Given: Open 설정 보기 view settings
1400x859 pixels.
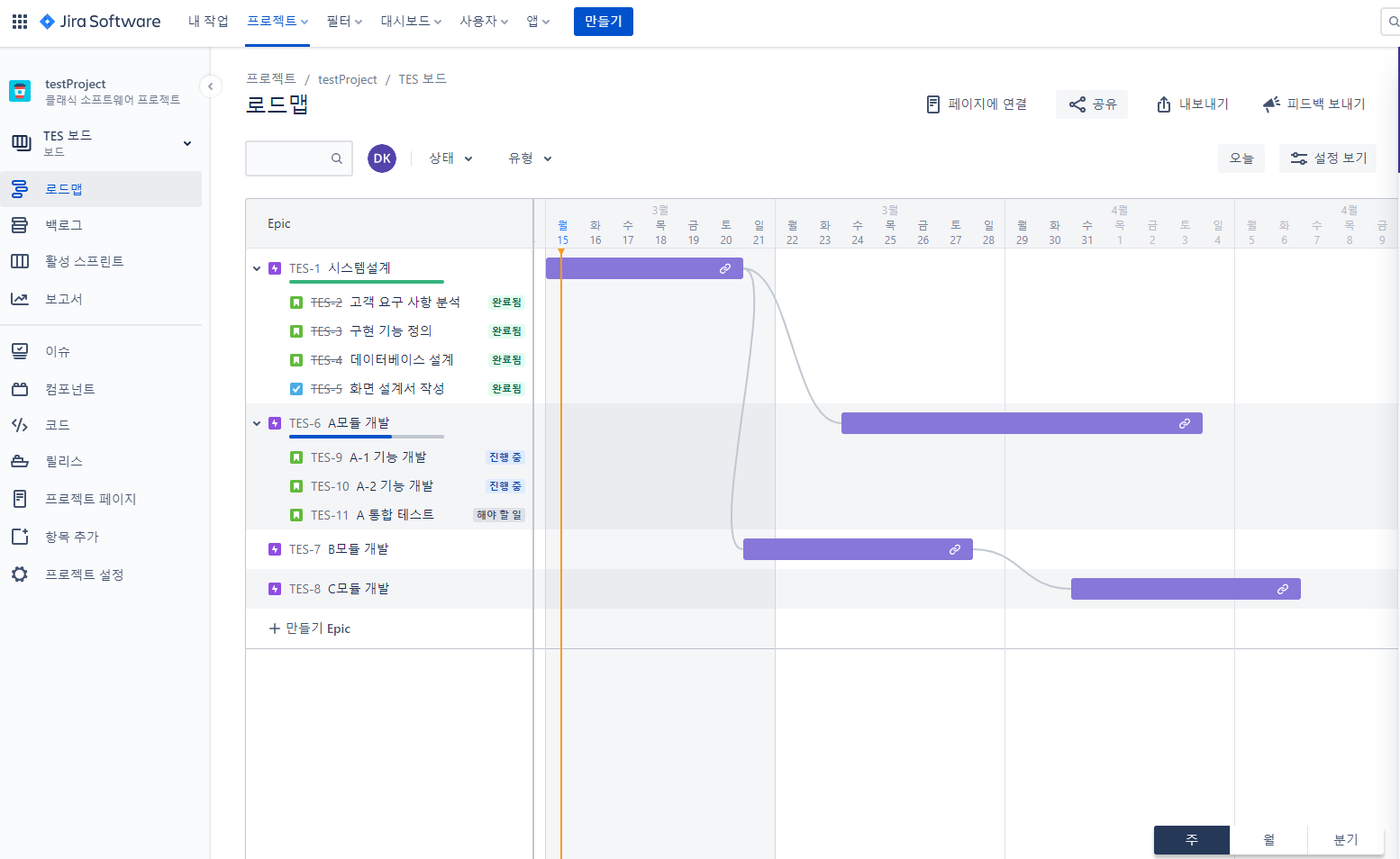Looking at the screenshot, I should pos(1328,158).
